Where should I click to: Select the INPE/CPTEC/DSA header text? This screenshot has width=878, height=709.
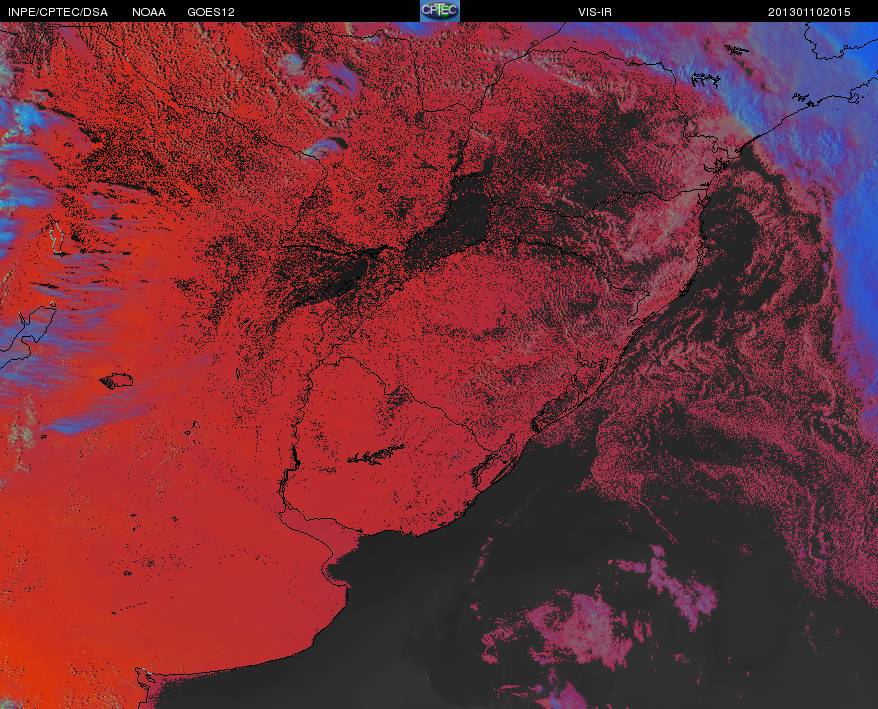pos(58,12)
